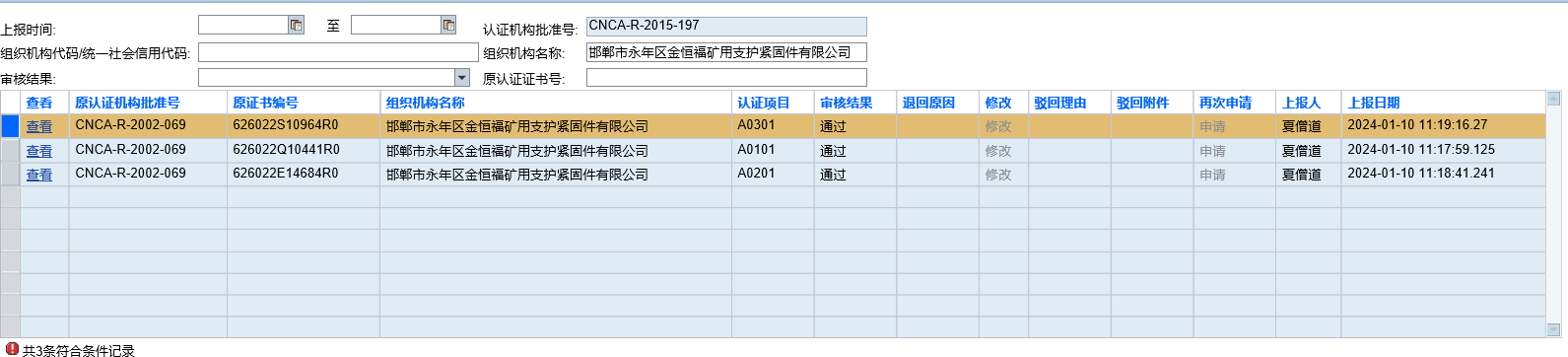Open calendar picker for start report date

pyautogui.click(x=296, y=26)
